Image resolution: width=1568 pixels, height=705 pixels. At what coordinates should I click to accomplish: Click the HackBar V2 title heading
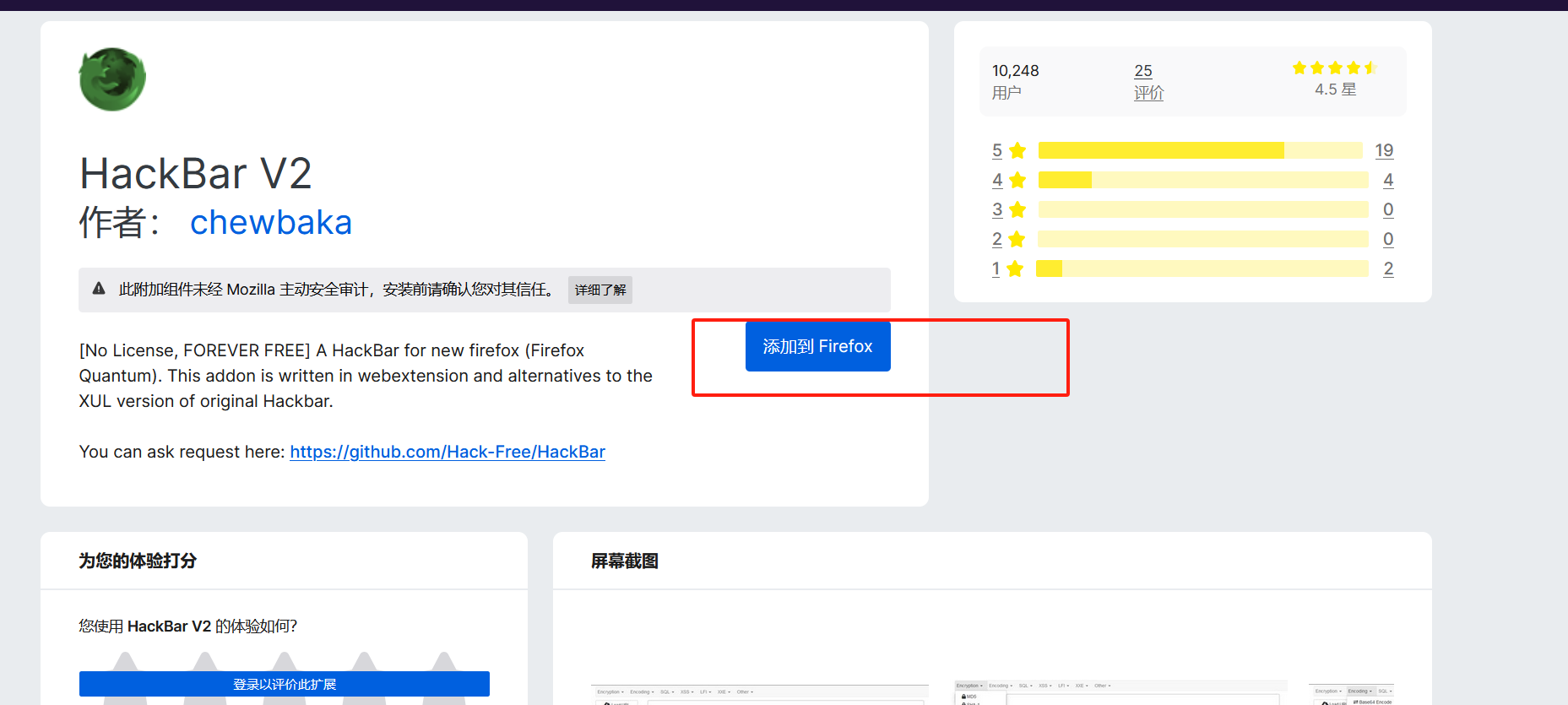pyautogui.click(x=196, y=173)
